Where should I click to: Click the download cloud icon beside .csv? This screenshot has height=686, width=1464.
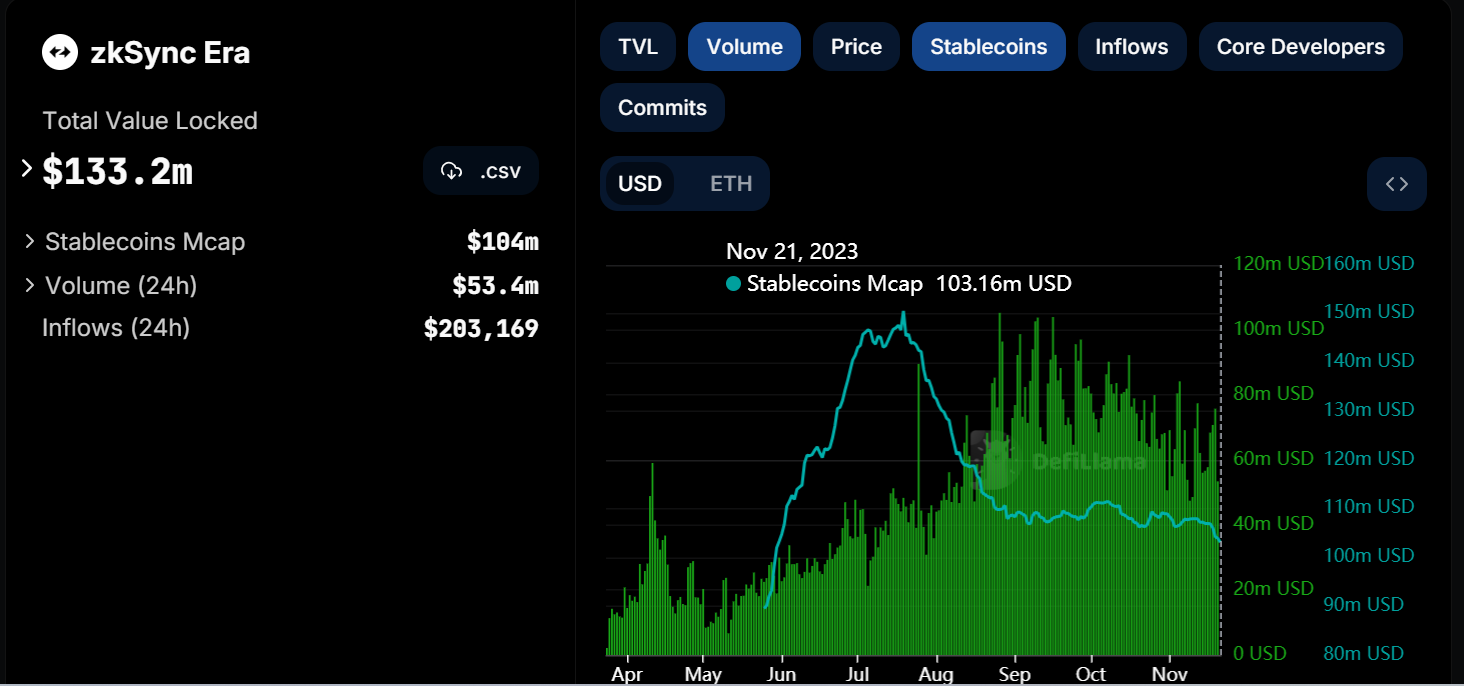[452, 171]
